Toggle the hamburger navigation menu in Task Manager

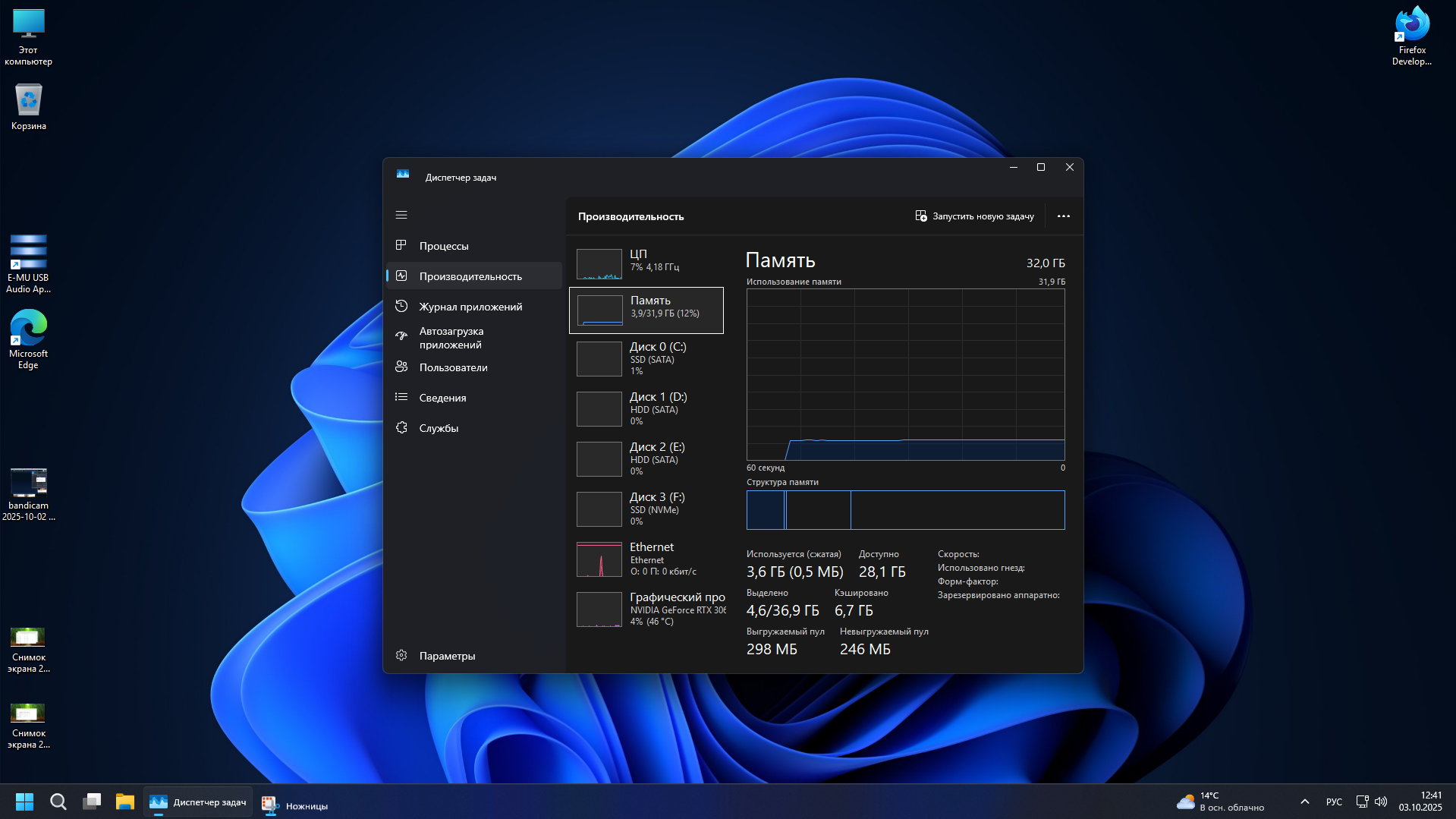(401, 216)
